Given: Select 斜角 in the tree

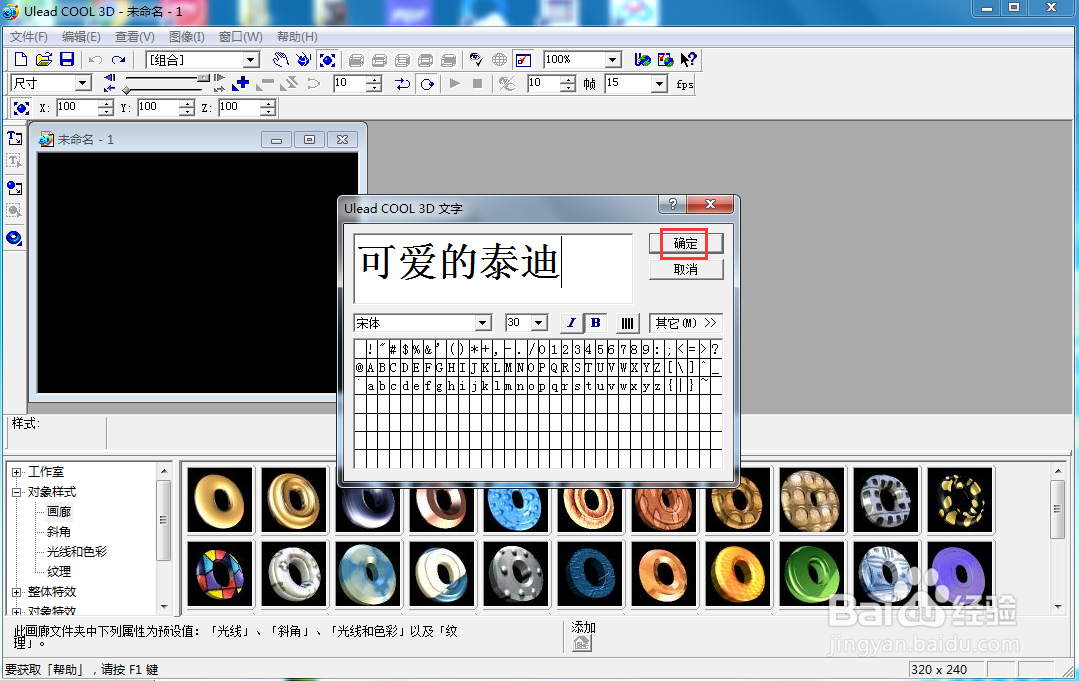Looking at the screenshot, I should (58, 532).
